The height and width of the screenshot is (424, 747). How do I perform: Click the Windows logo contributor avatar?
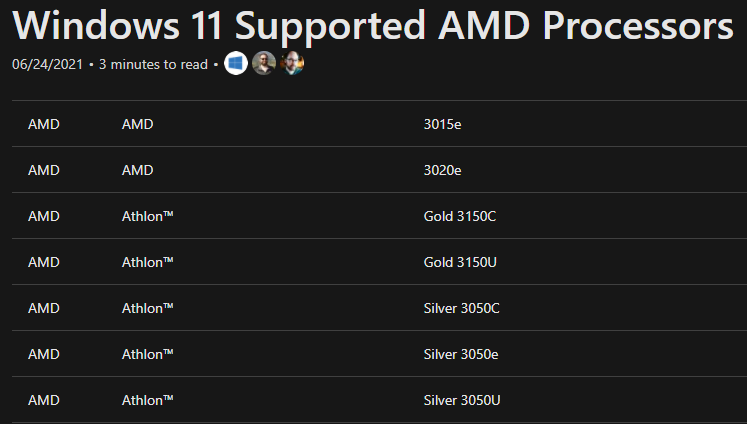pos(236,63)
